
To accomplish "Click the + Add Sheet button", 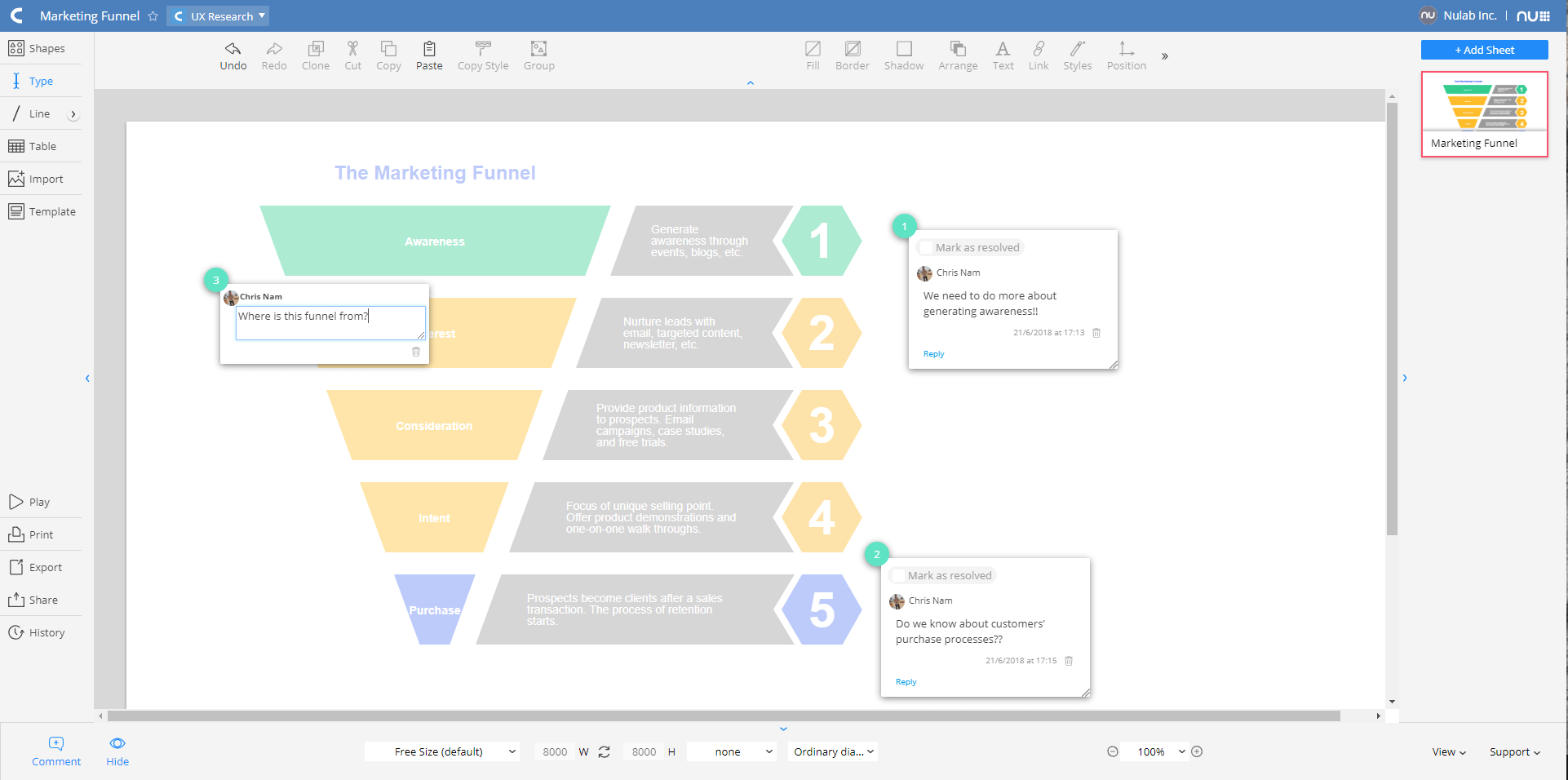I will click(x=1484, y=51).
